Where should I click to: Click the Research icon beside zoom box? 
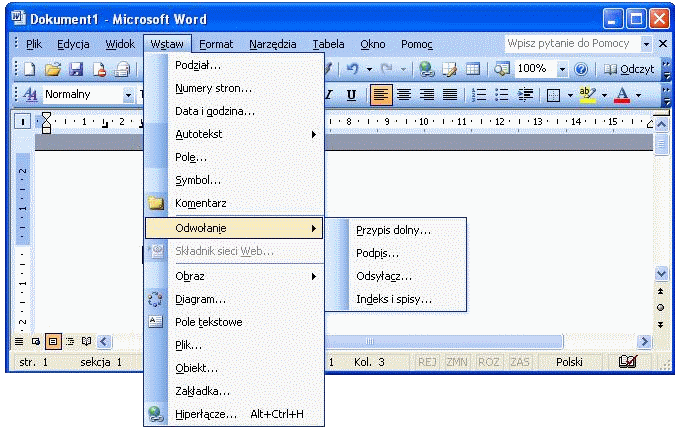502,69
